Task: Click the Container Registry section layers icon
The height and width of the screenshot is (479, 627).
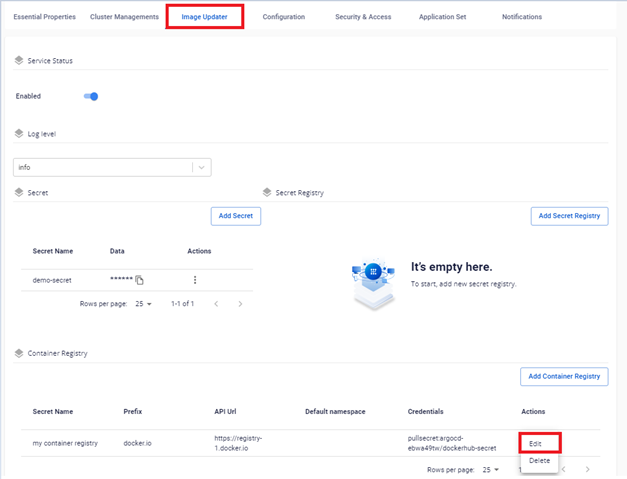Action: (x=19, y=353)
